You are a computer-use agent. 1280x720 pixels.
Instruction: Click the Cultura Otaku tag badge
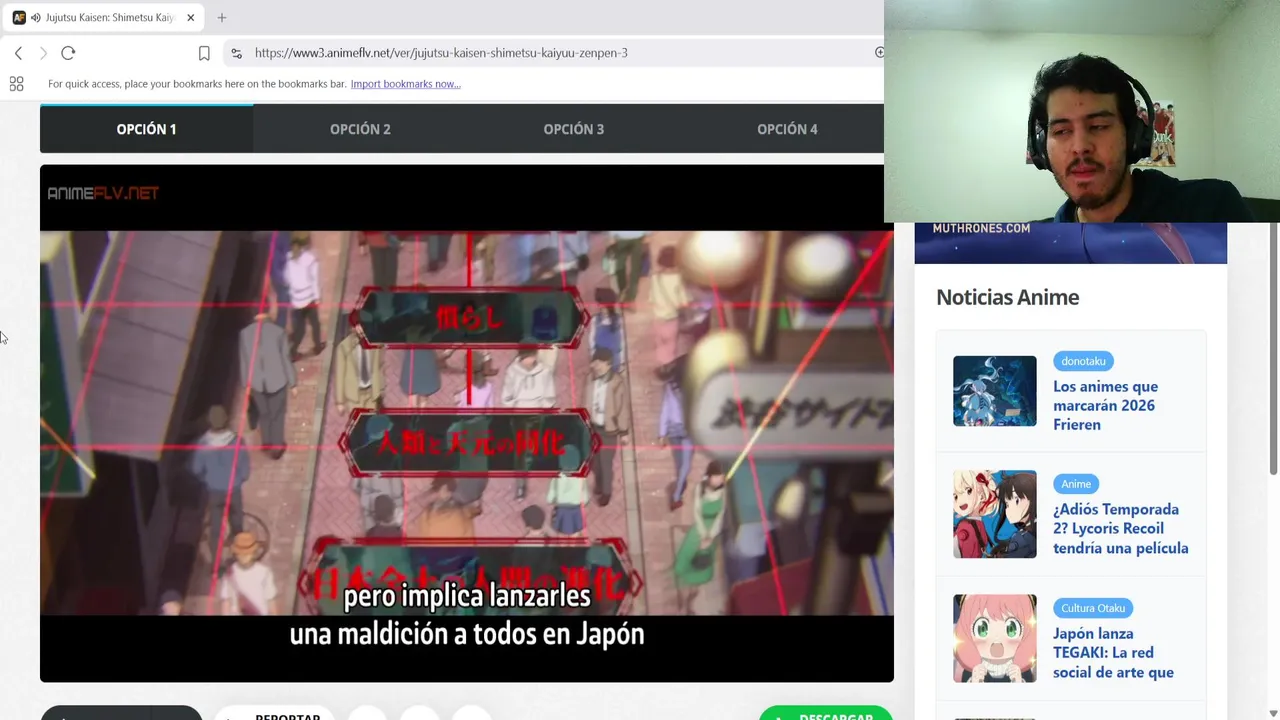point(1093,608)
